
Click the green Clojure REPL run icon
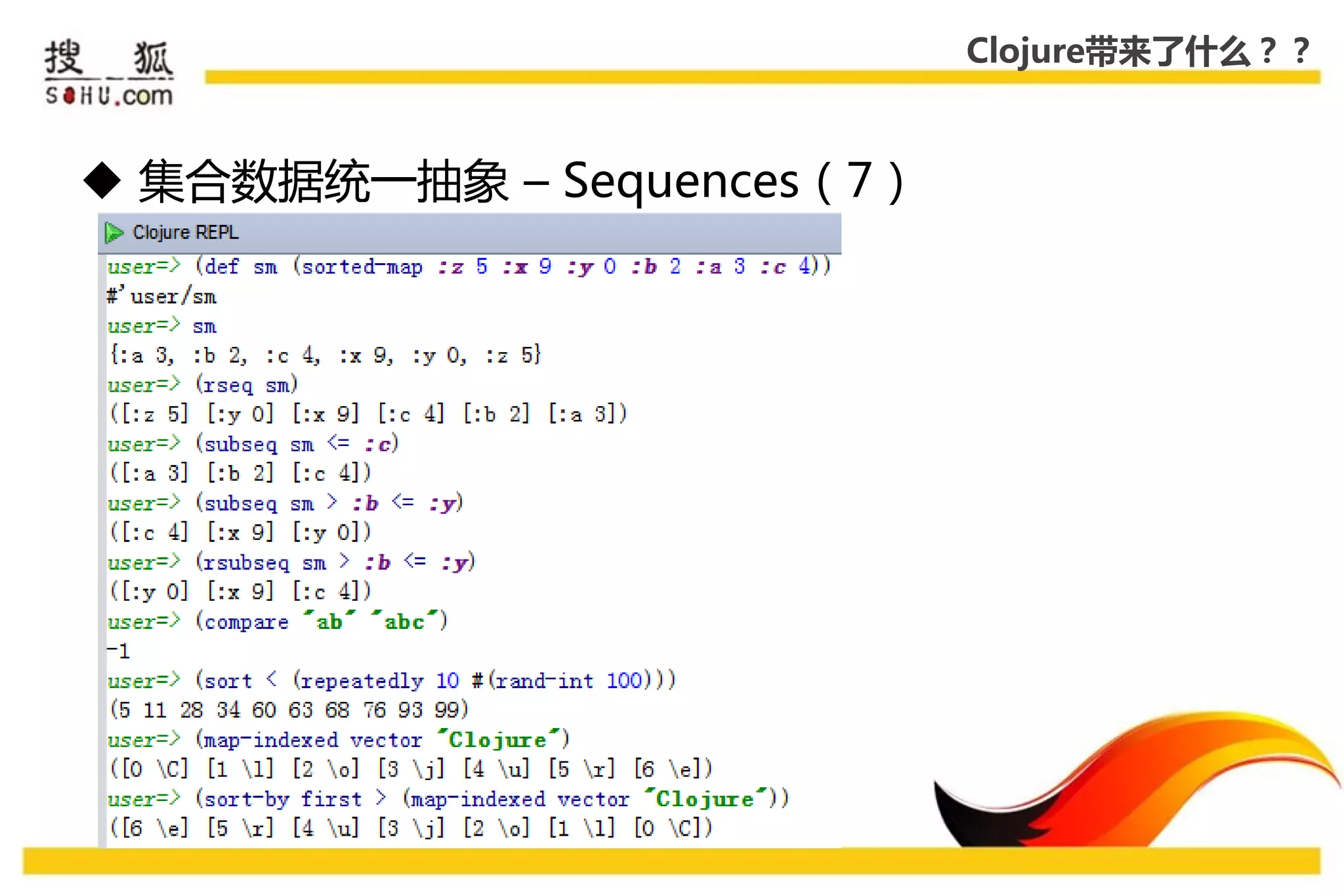click(114, 232)
